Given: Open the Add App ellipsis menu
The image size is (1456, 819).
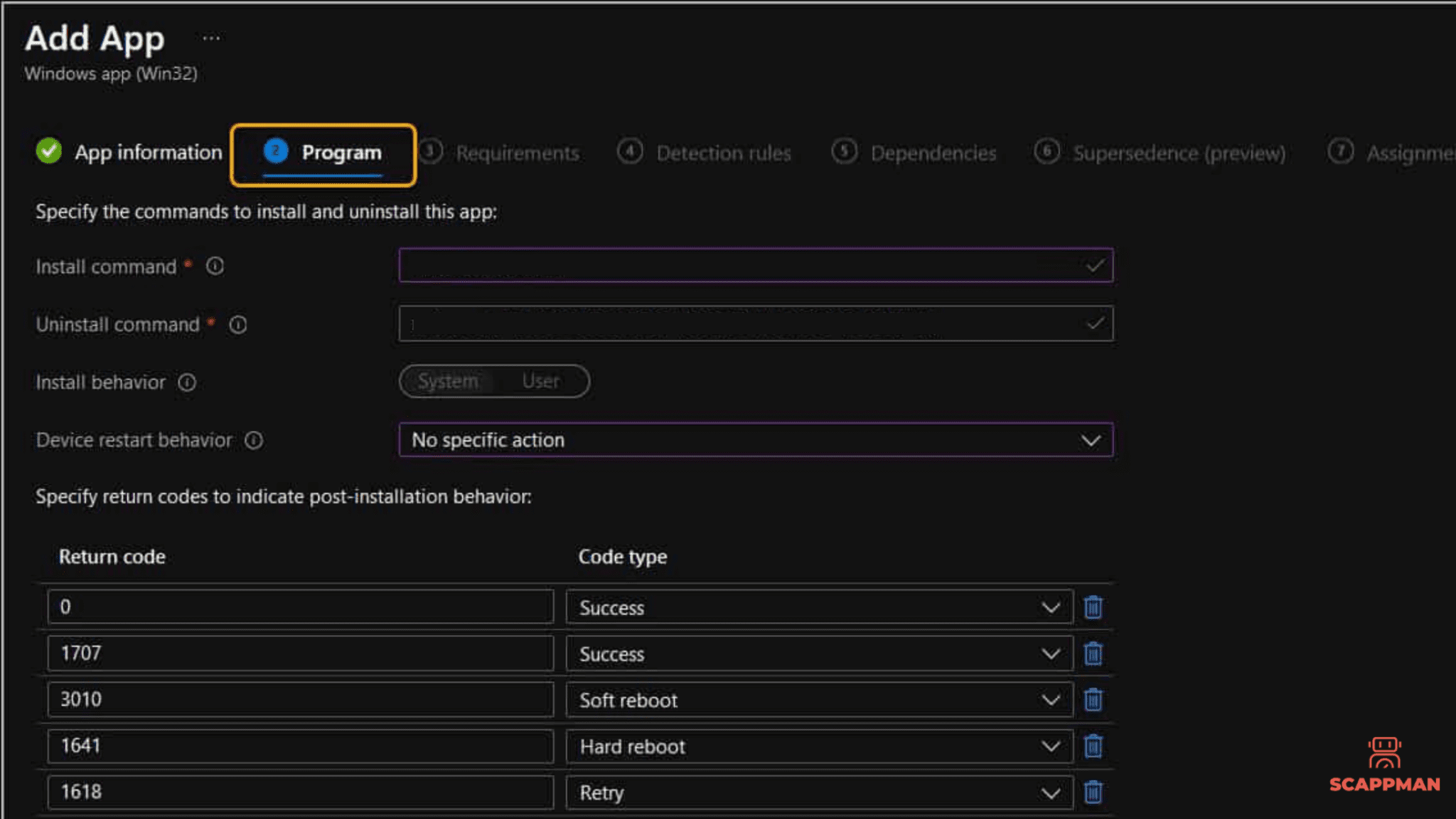Looking at the screenshot, I should (210, 37).
